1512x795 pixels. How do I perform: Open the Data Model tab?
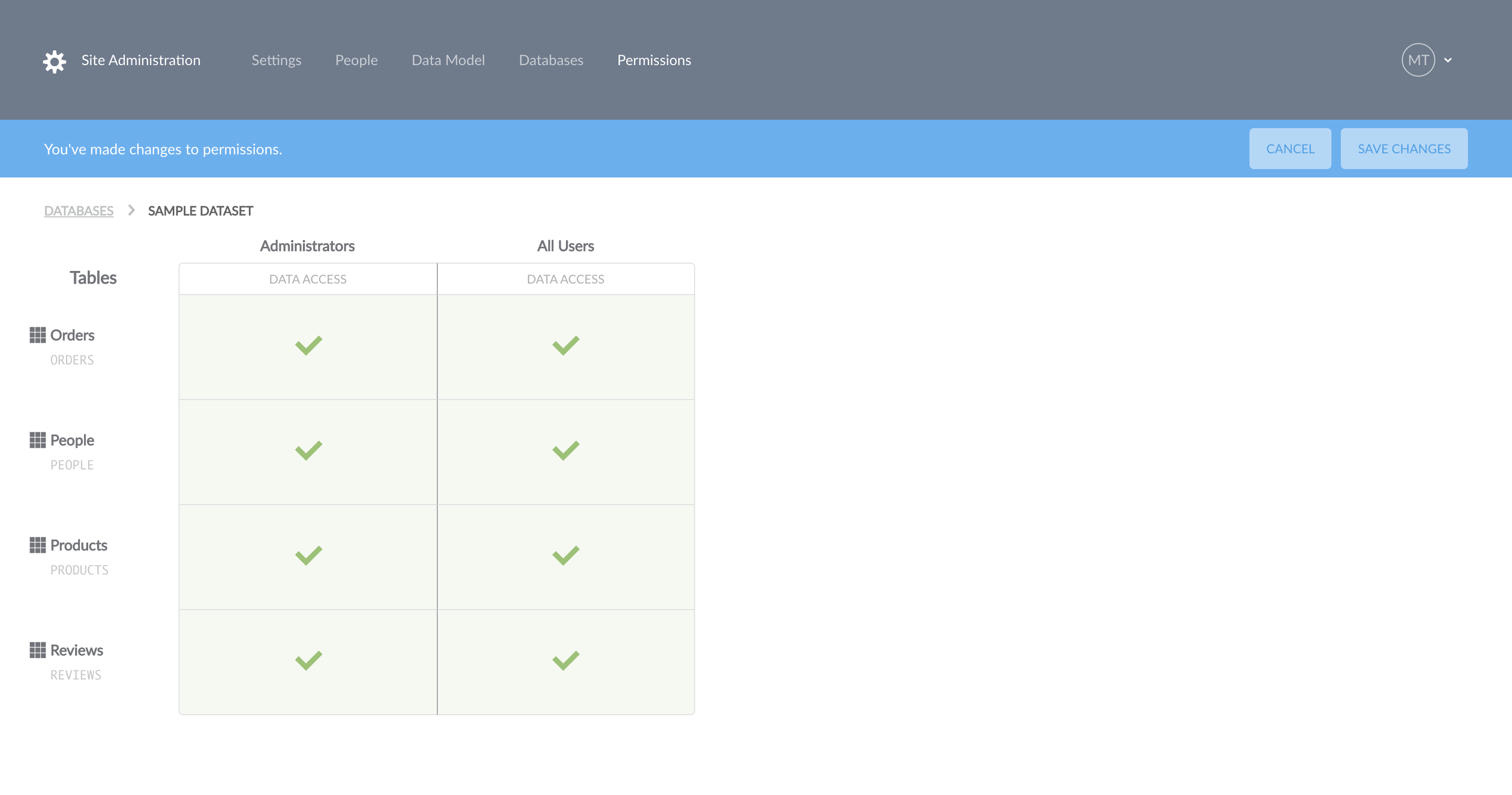[x=448, y=60]
